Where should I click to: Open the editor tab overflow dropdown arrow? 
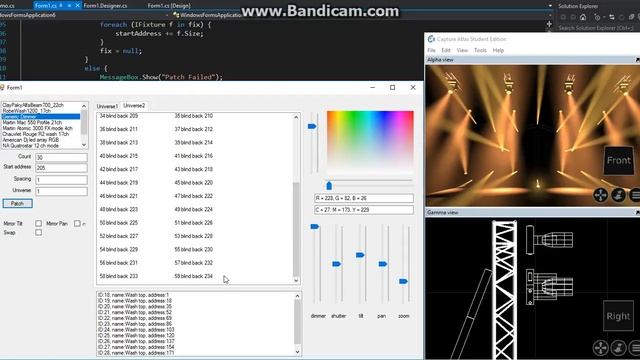pos(550,6)
